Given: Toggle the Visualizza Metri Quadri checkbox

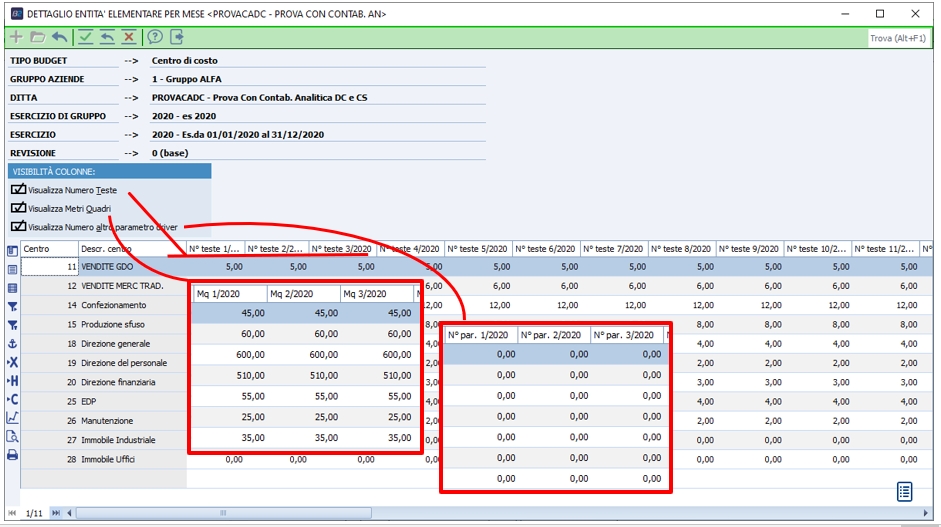Looking at the screenshot, I should [x=18, y=208].
